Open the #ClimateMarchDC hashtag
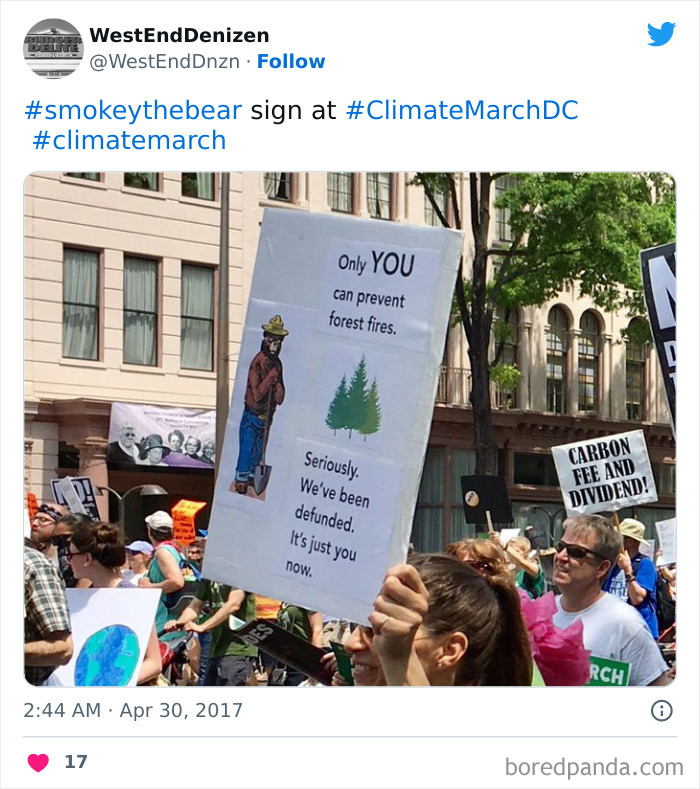This screenshot has height=789, width=700. tap(461, 110)
